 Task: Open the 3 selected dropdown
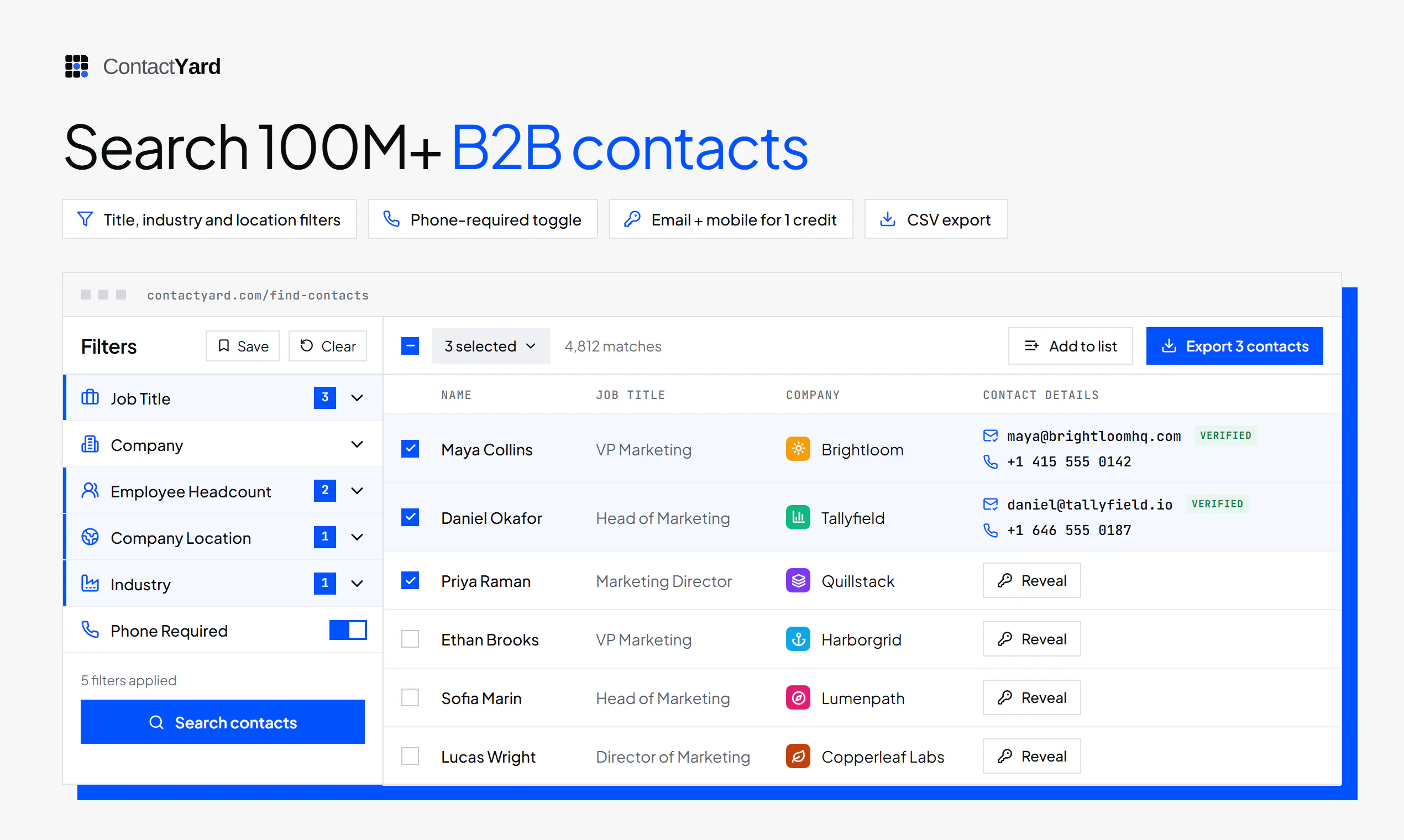tap(491, 346)
